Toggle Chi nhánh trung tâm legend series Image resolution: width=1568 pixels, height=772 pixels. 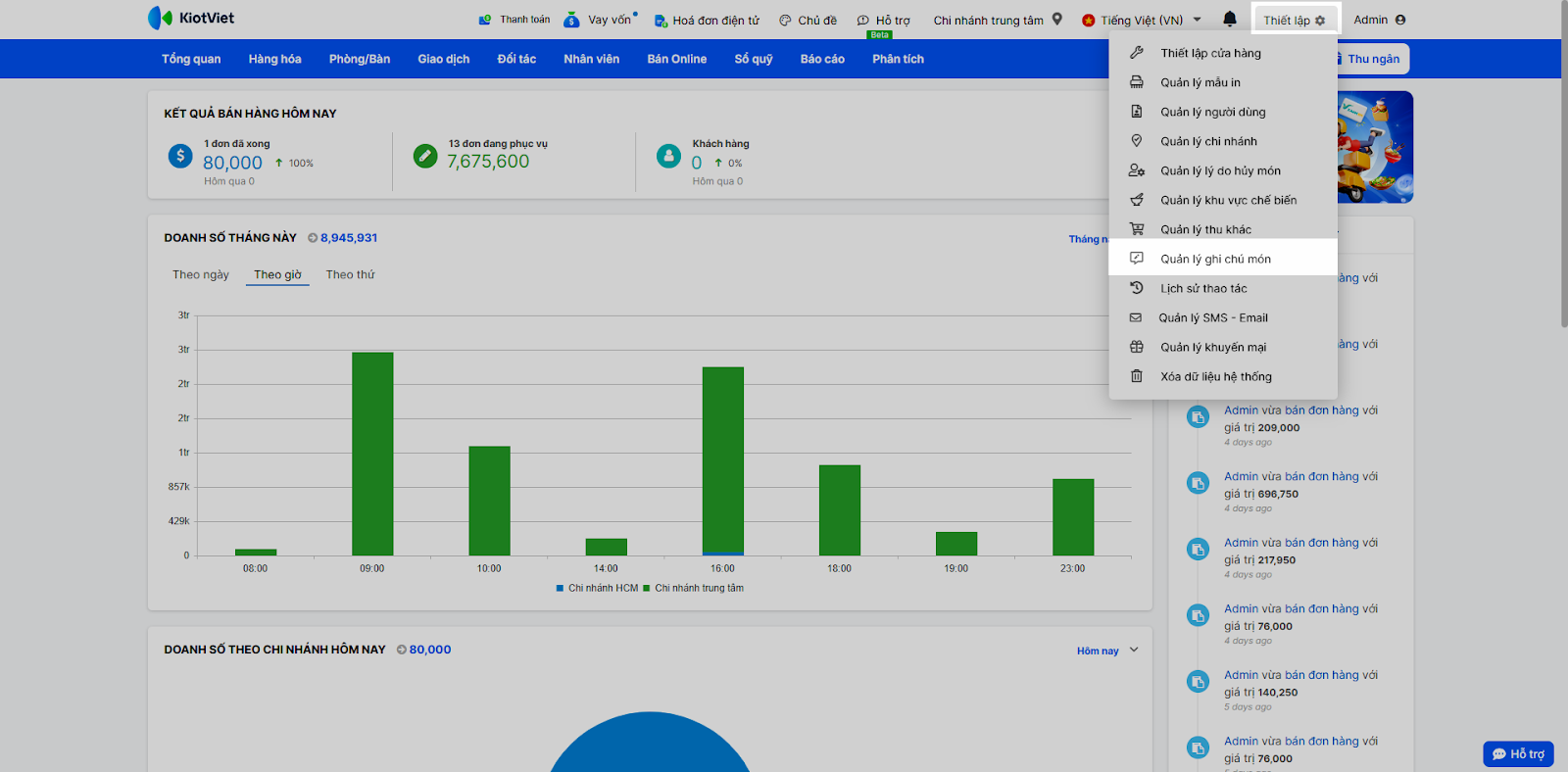coord(693,589)
